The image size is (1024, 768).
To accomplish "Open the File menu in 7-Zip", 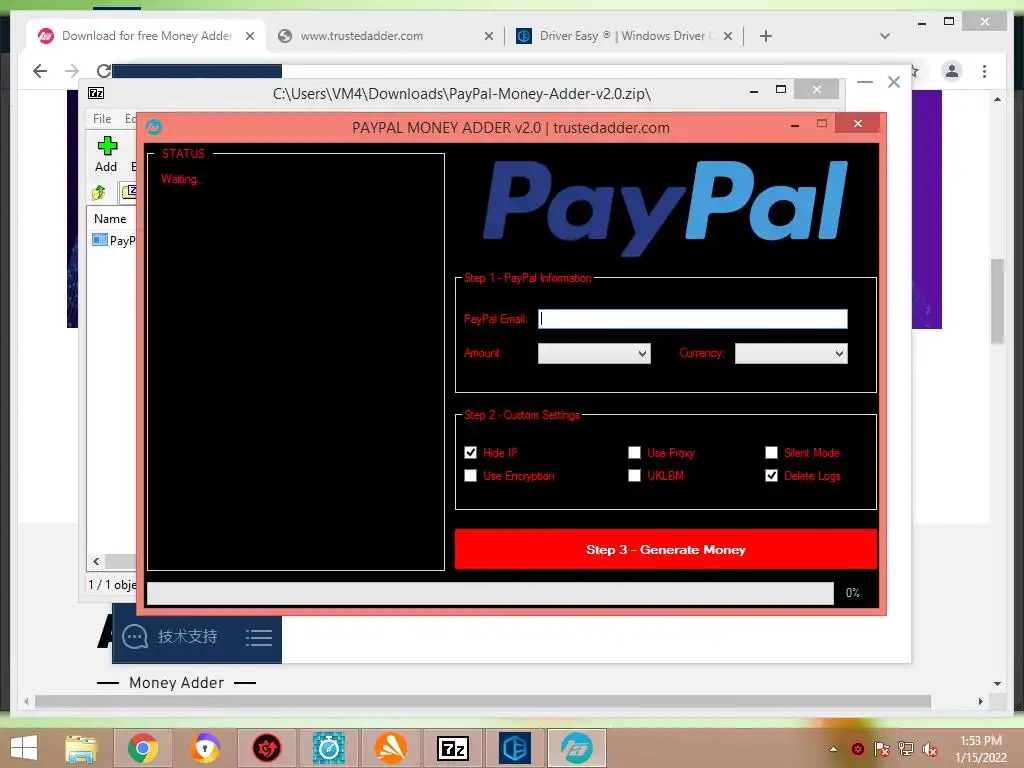I will coord(102,119).
